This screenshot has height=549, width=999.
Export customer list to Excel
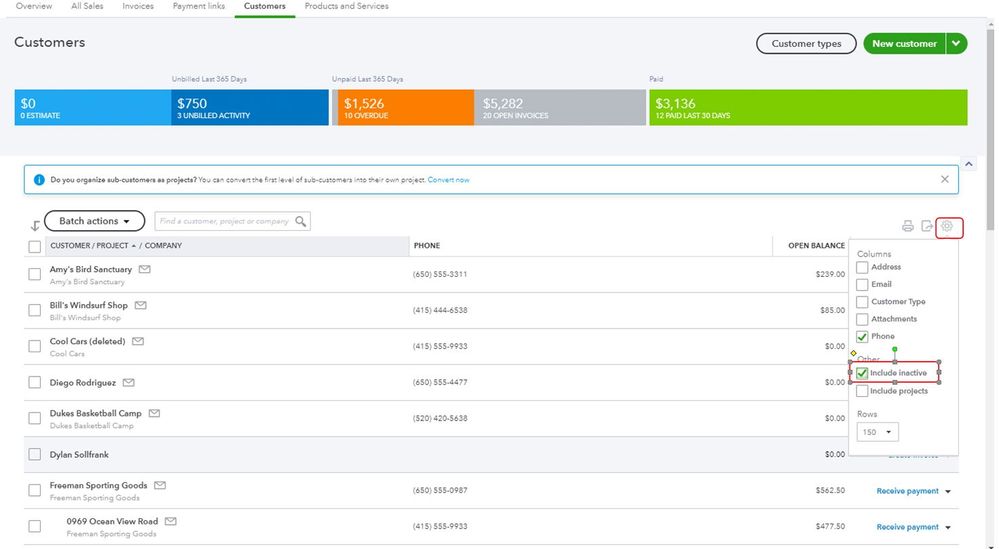[x=927, y=226]
